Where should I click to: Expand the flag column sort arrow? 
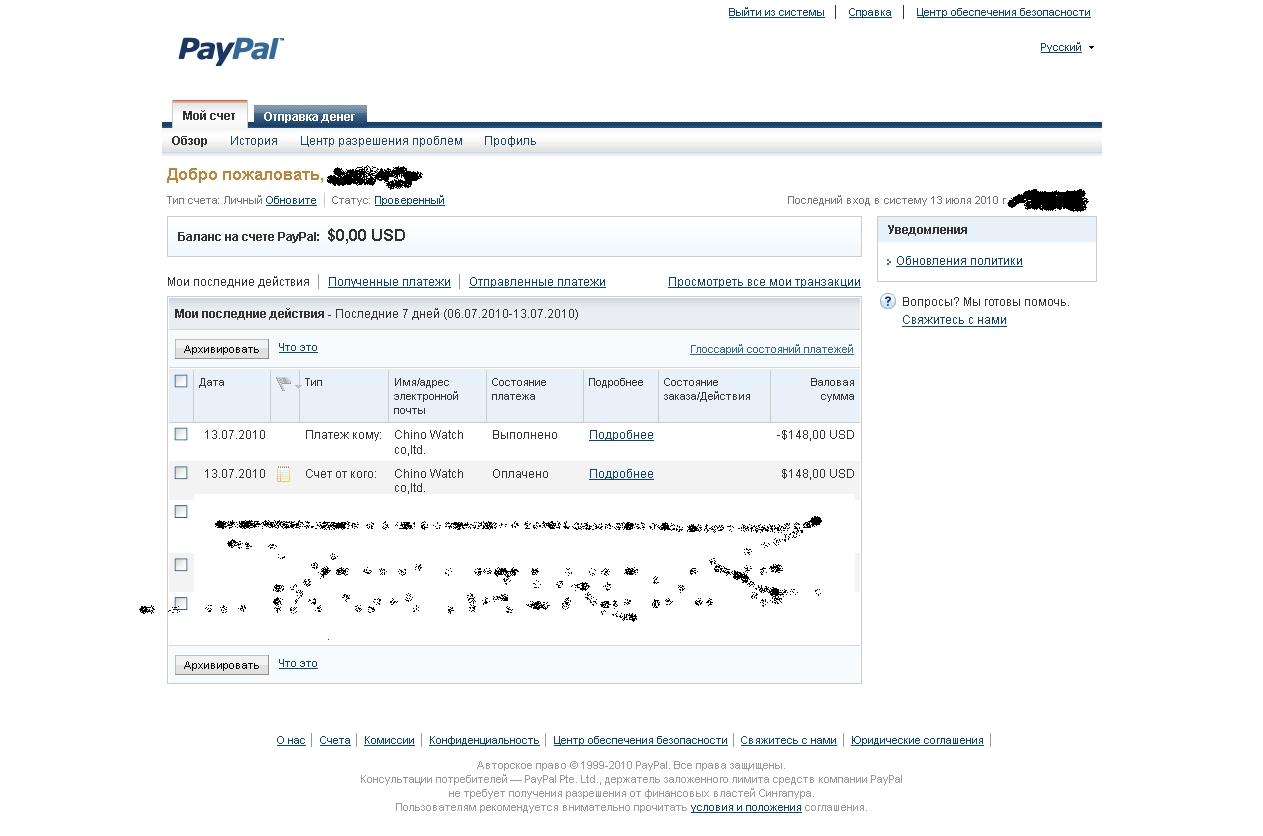(x=298, y=387)
